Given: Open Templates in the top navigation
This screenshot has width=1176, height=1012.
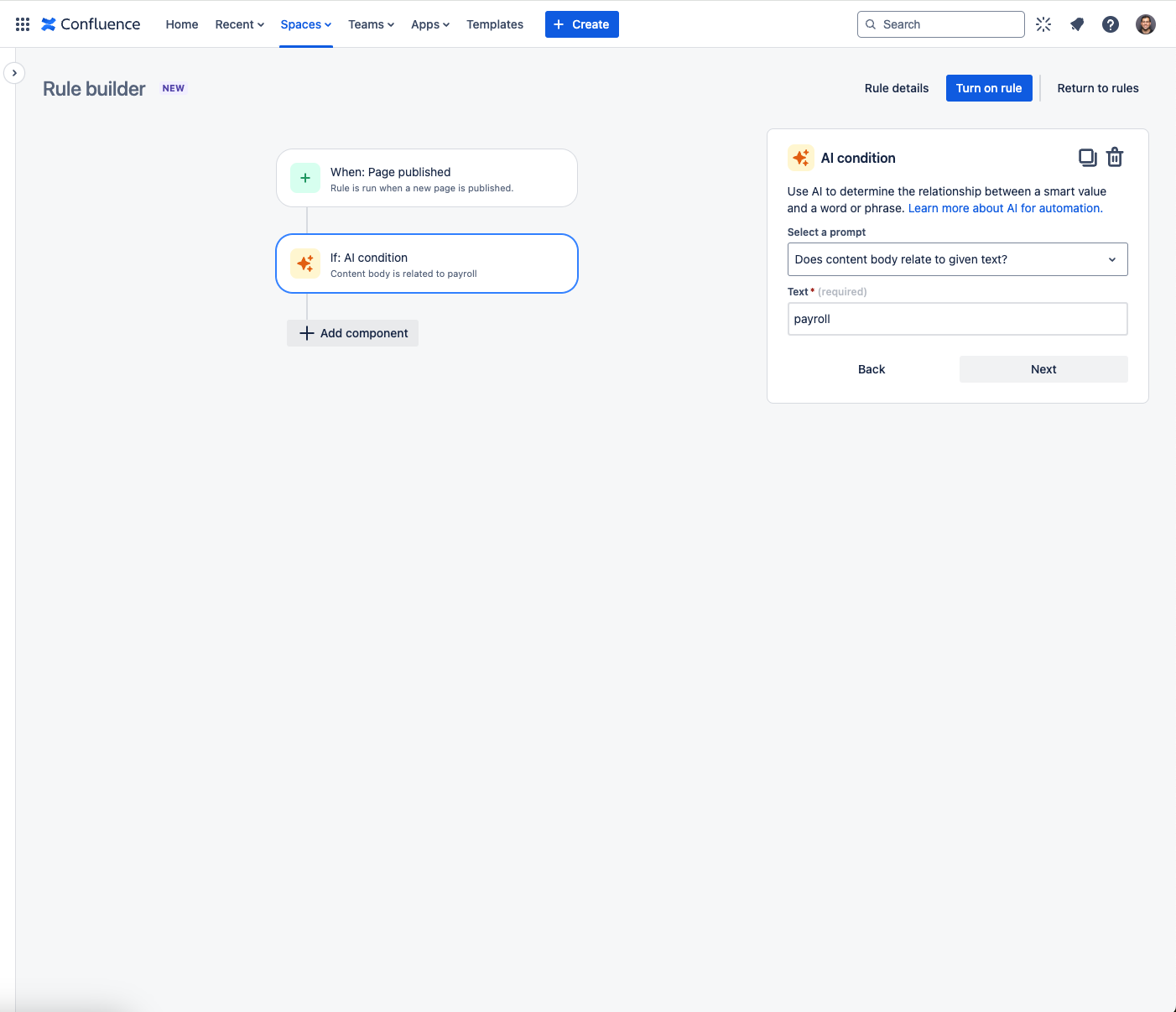Looking at the screenshot, I should pyautogui.click(x=495, y=24).
